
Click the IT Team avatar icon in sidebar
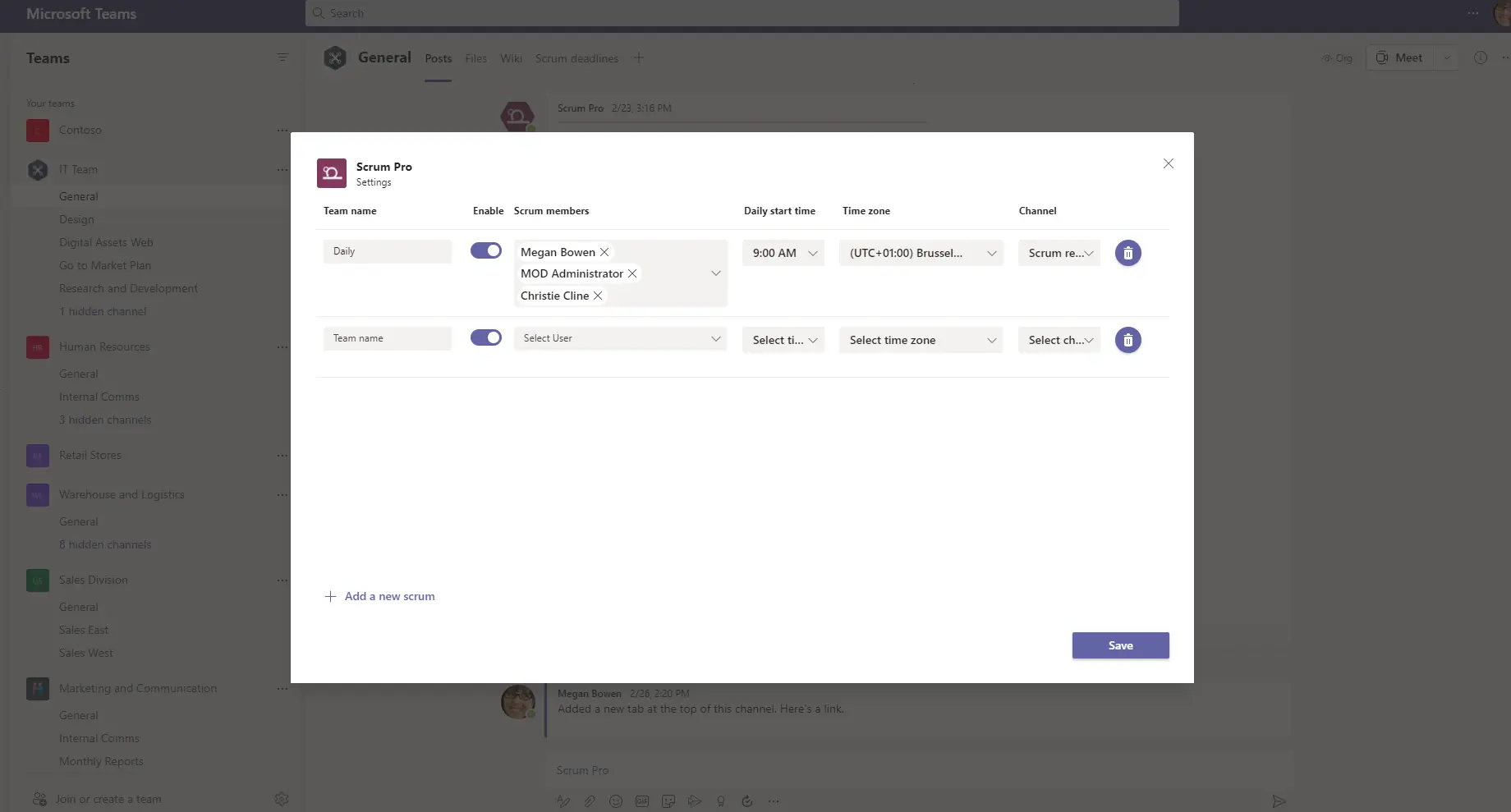pos(38,169)
